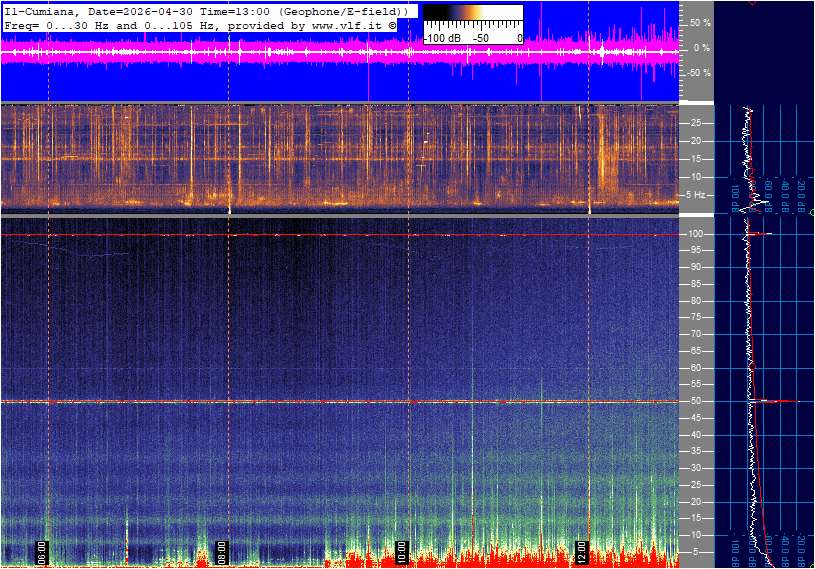Screen dimensions: 815x569
Task: Click the 50 Hz tick on lower frequency axis
Action: click(696, 401)
